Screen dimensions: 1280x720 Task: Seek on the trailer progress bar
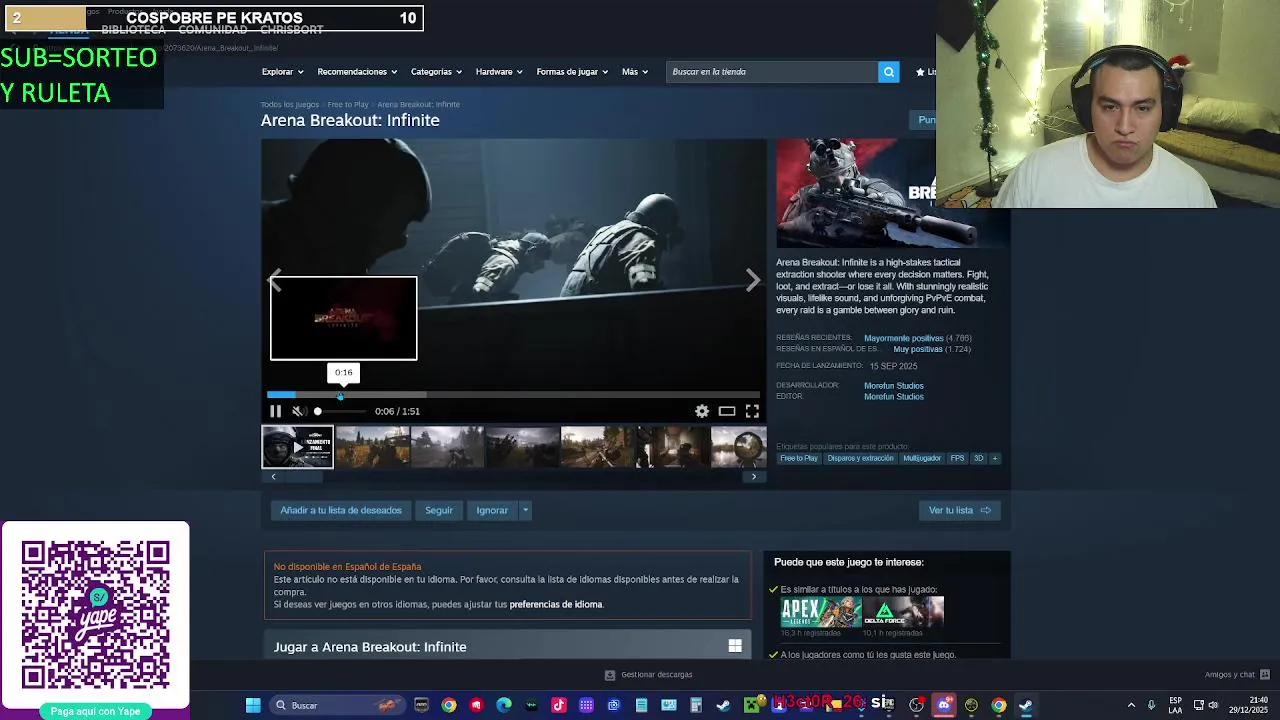513,395
